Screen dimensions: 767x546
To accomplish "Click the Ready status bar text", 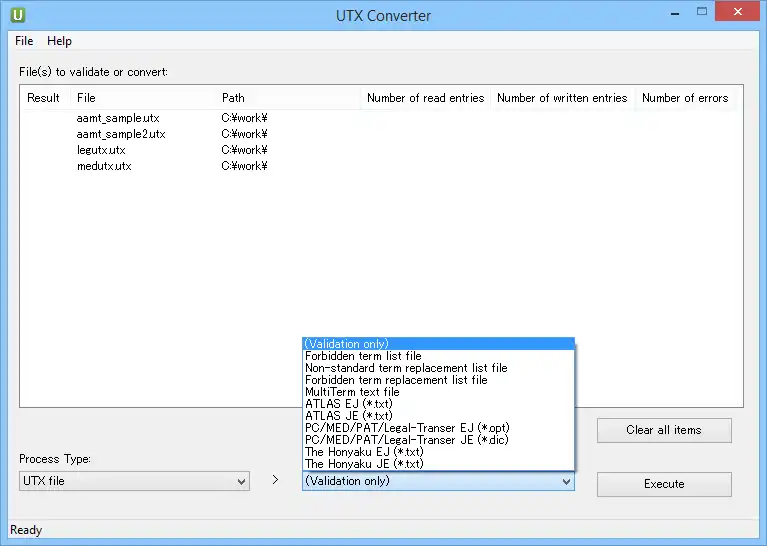I will [x=26, y=530].
